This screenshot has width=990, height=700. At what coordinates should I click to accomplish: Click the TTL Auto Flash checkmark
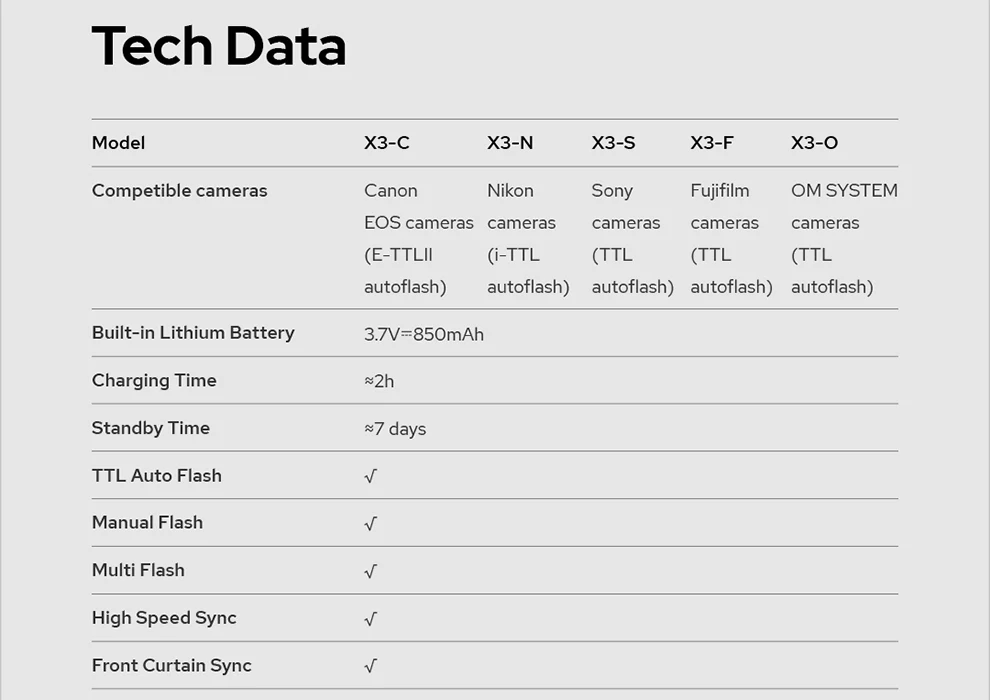point(371,476)
